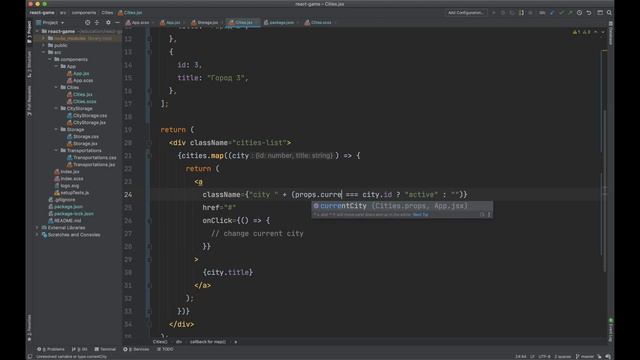Click the git branch master status widget
640x360 pixels.
click(584, 356)
